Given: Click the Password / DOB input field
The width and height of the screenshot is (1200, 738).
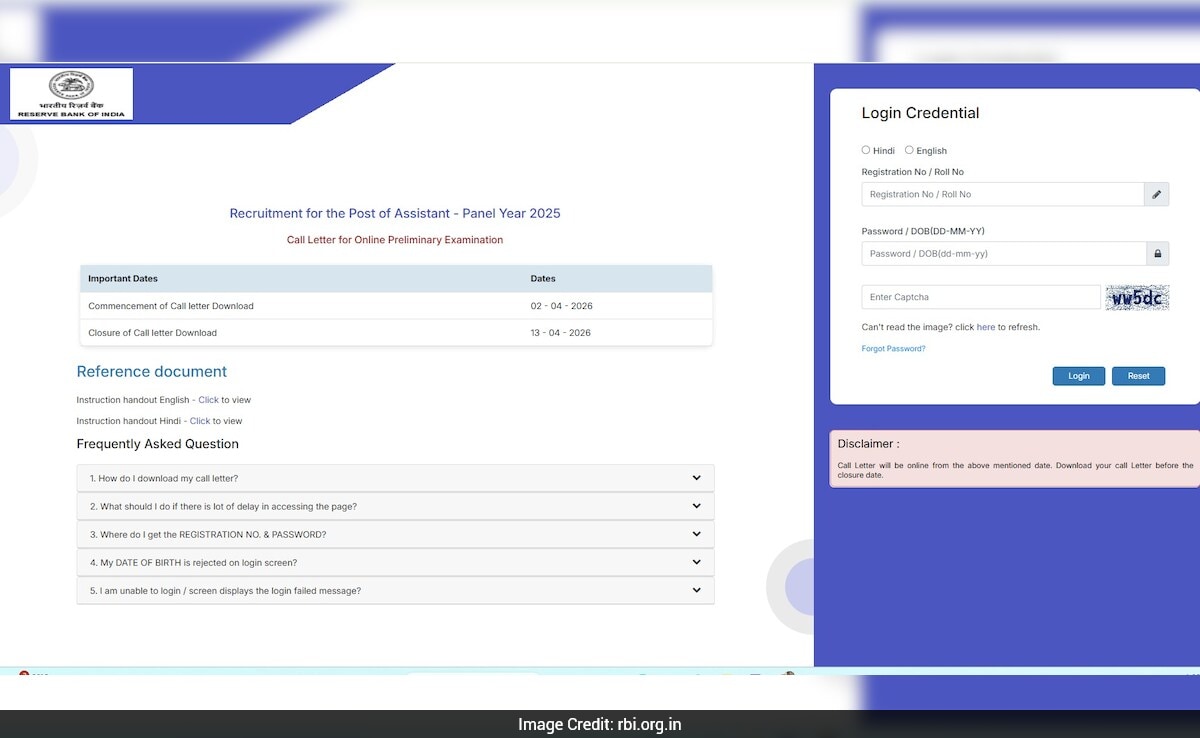Looking at the screenshot, I should coord(1000,253).
